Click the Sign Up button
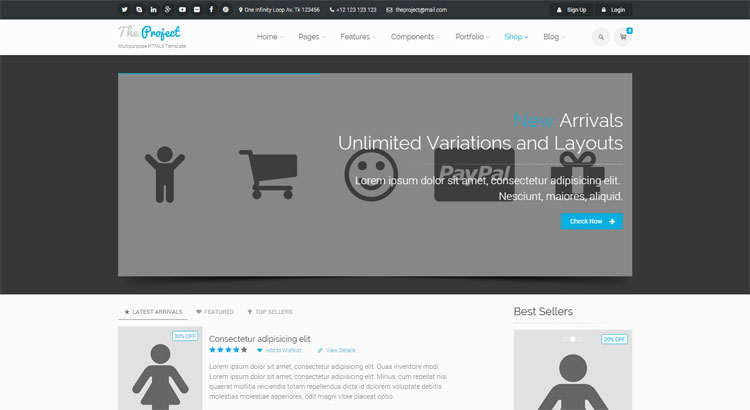This screenshot has height=410, width=750. 571,9
